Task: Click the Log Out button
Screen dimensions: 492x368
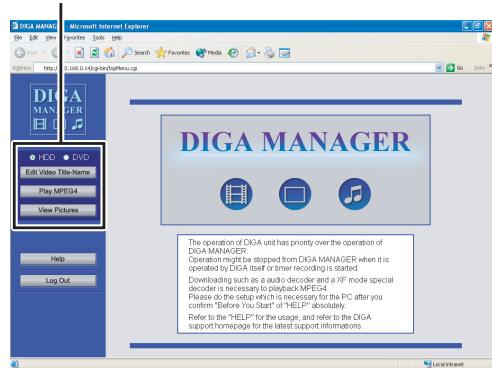Action: (58, 281)
